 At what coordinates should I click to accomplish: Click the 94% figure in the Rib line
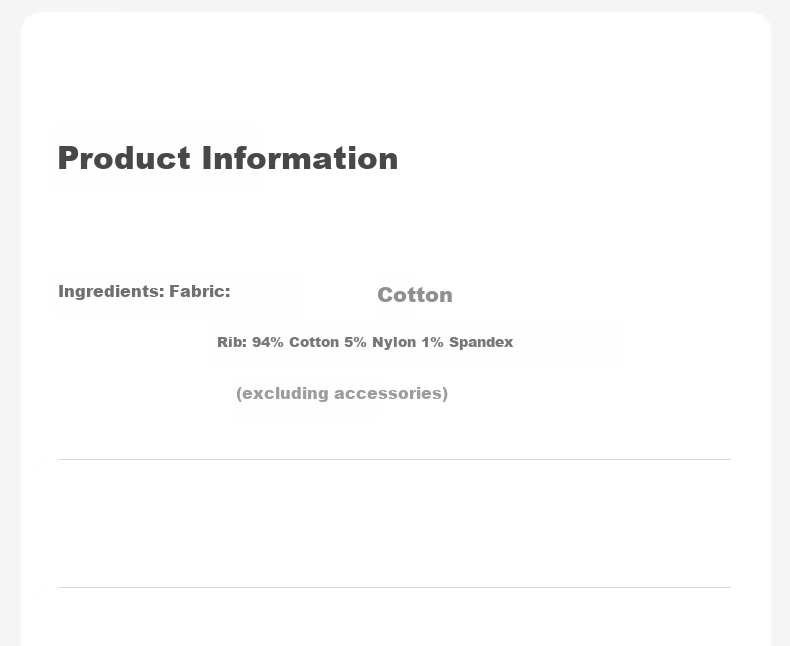pyautogui.click(x=268, y=342)
